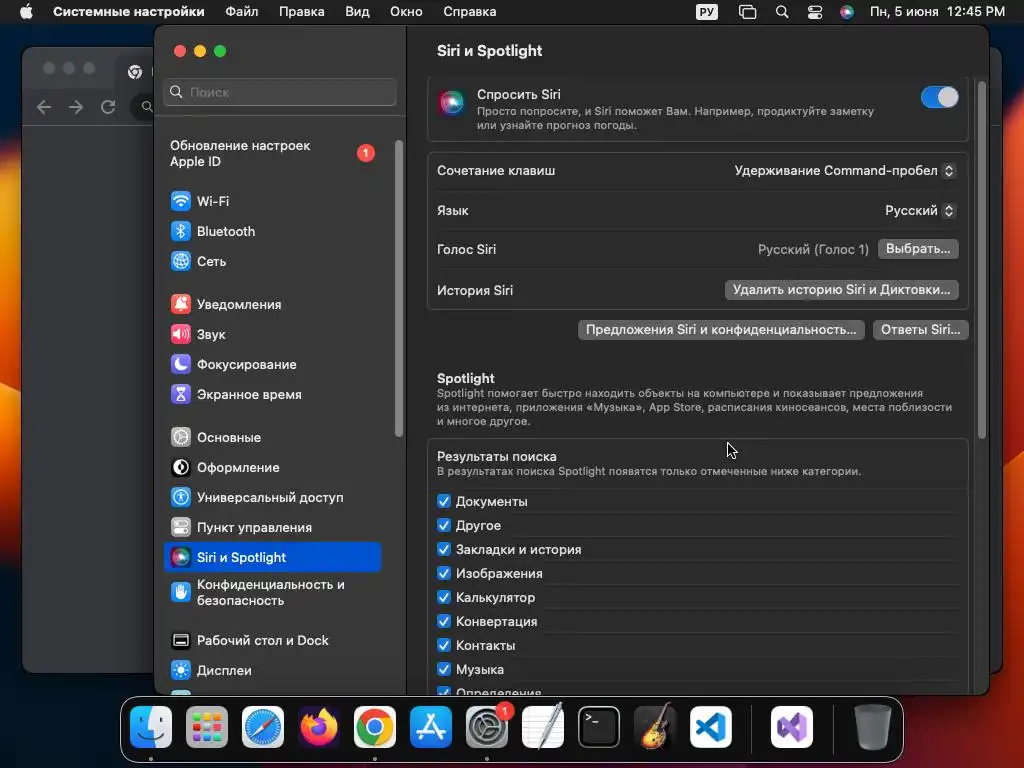Screen dimensions: 1024x768
Task: Click Удалить историю Siri и Диктовки
Action: [841, 290]
